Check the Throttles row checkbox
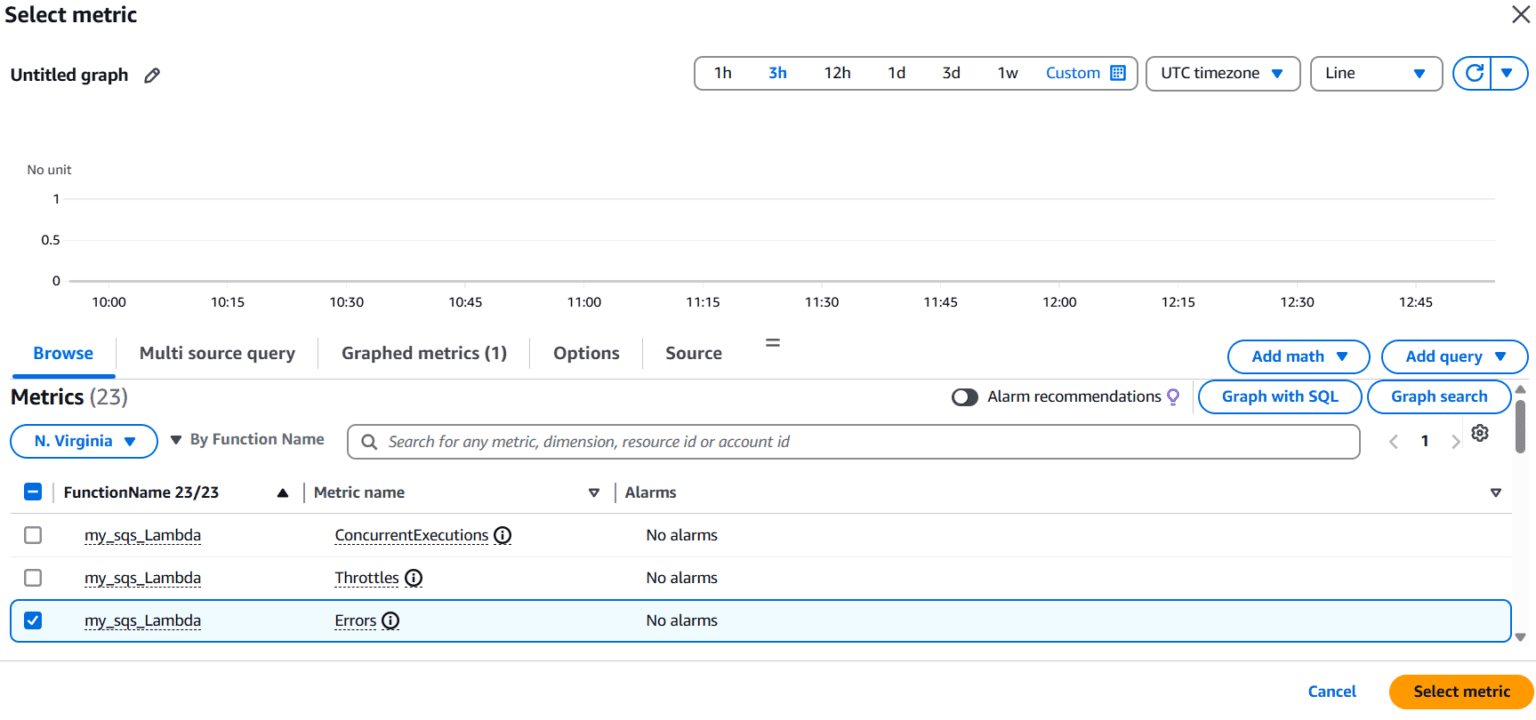1536x720 pixels. 33,578
